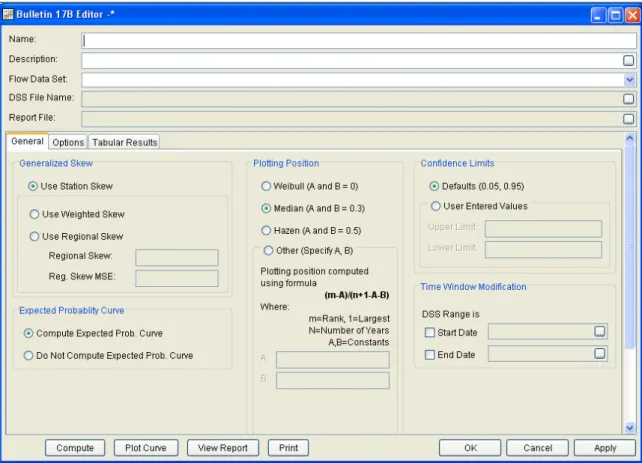This screenshot has width=642, height=463.
Task: Click the Name input field
Action: (359, 41)
